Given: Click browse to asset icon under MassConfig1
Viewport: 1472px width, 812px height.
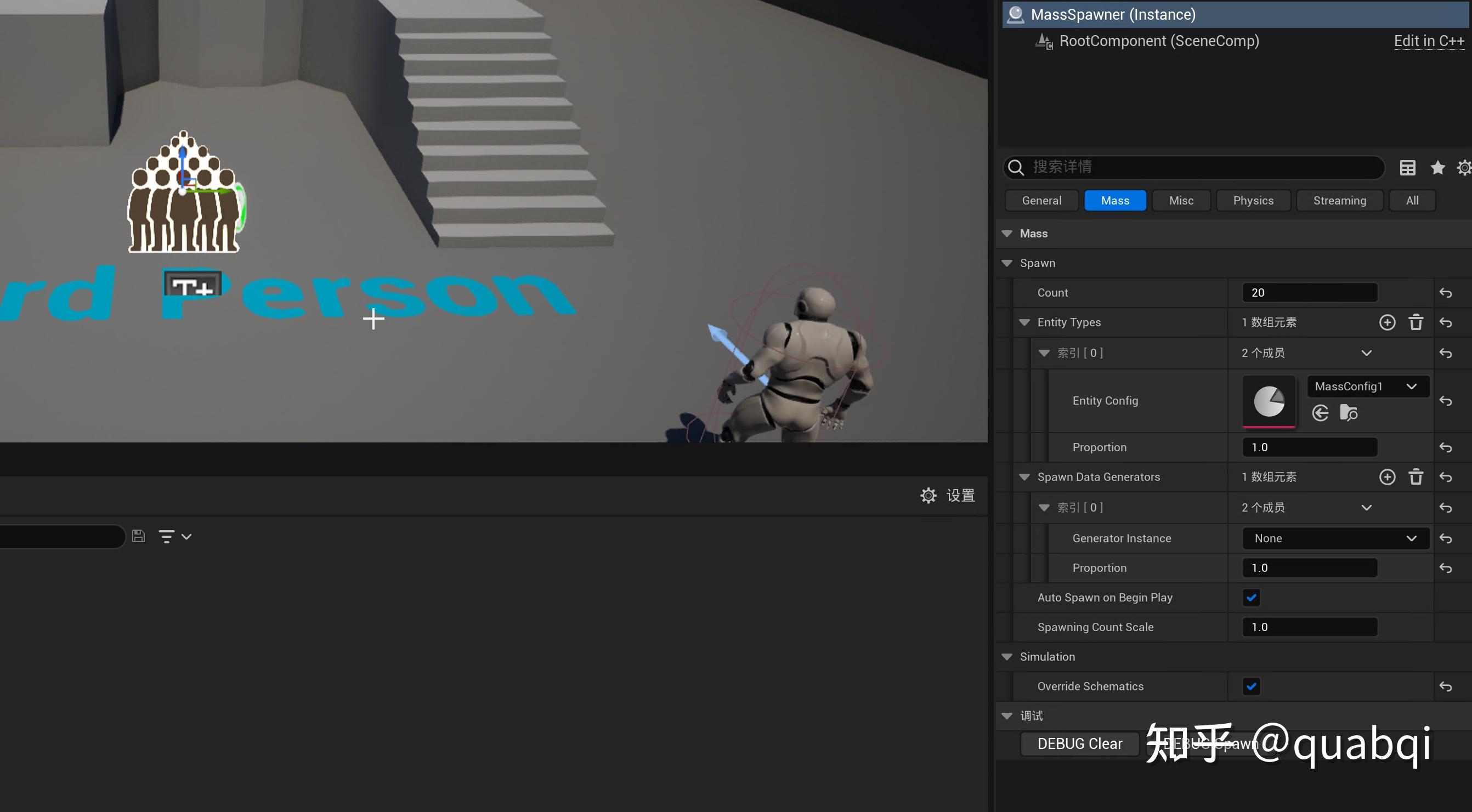Looking at the screenshot, I should [x=1349, y=412].
